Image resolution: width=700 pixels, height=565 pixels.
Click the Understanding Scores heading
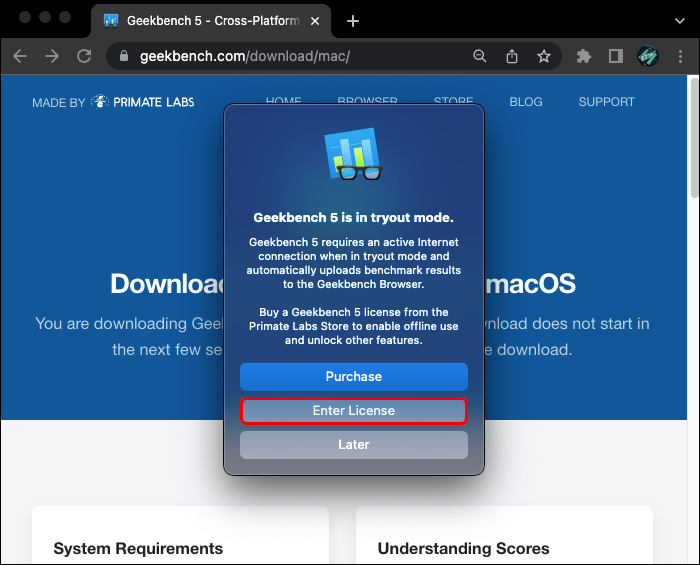tap(463, 548)
